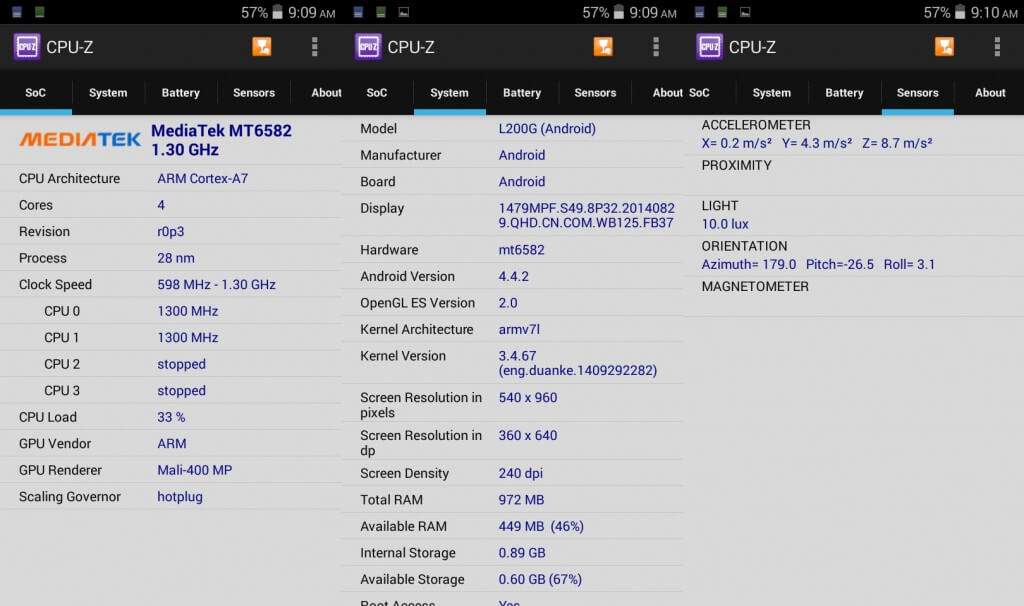This screenshot has height=606, width=1024.
Task: Select the Scaling Governor hotplug row
Action: 170,497
